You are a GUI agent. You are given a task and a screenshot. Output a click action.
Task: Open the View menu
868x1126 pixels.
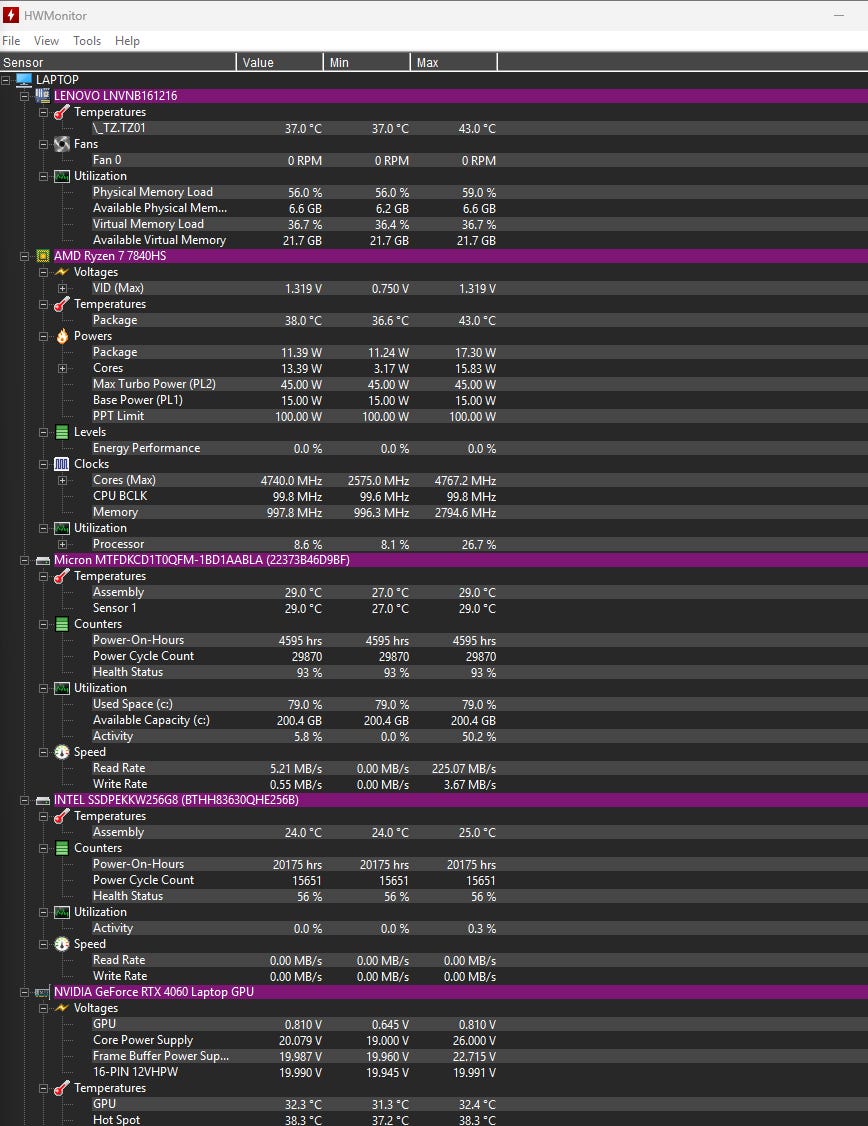pyautogui.click(x=46, y=41)
